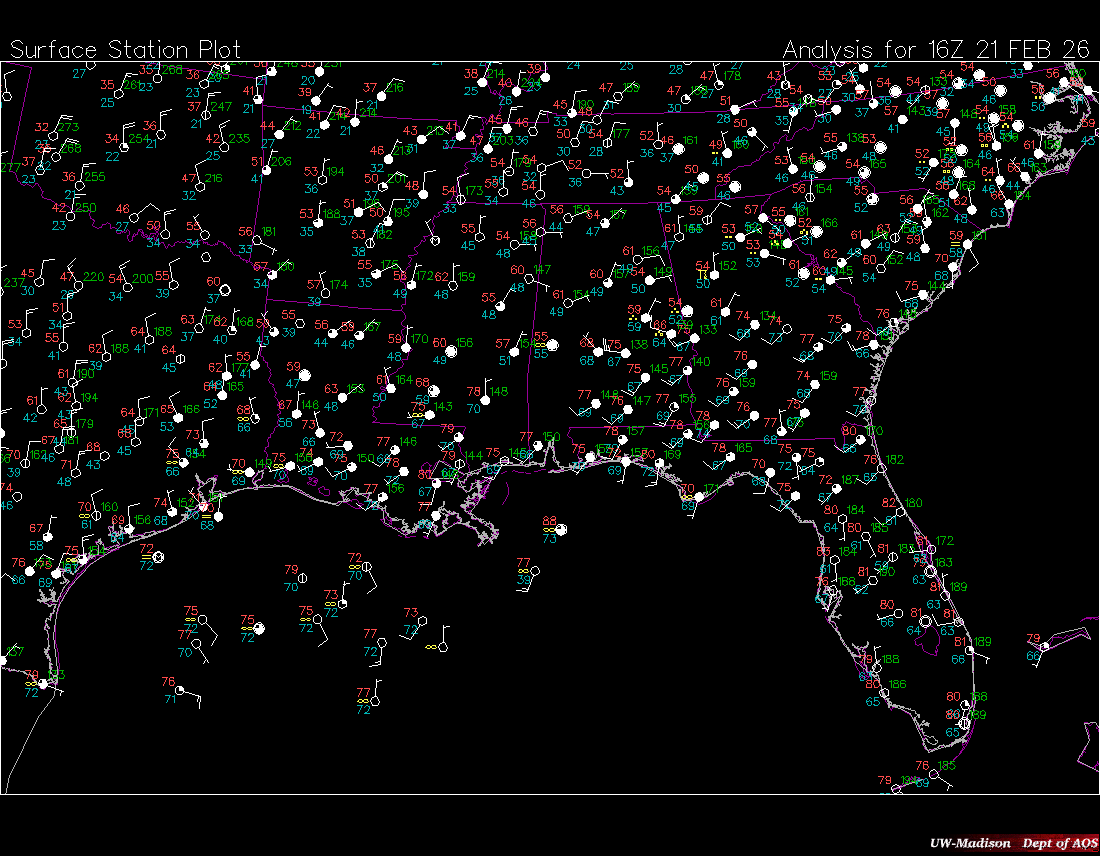Click the green pressure value 255
The image size is (1100, 856).
94,176
